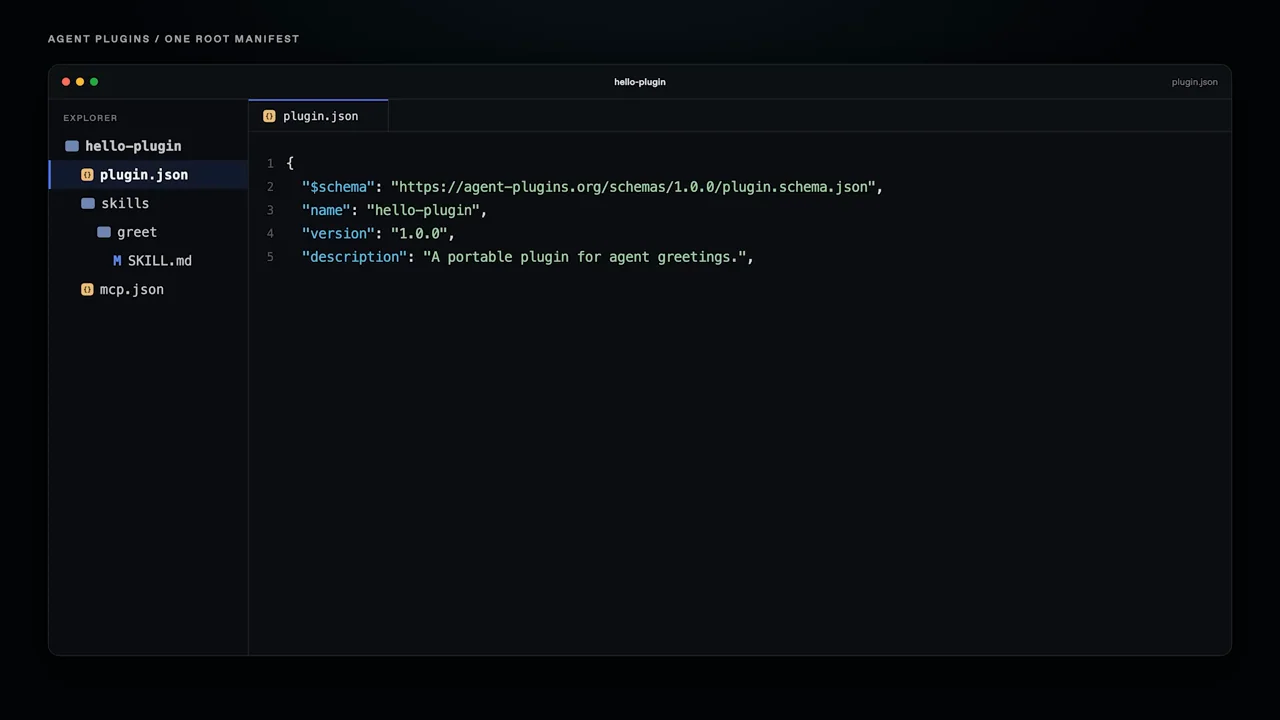Click line number 1 in the gutter
This screenshot has width=1280, height=720.
point(270,163)
